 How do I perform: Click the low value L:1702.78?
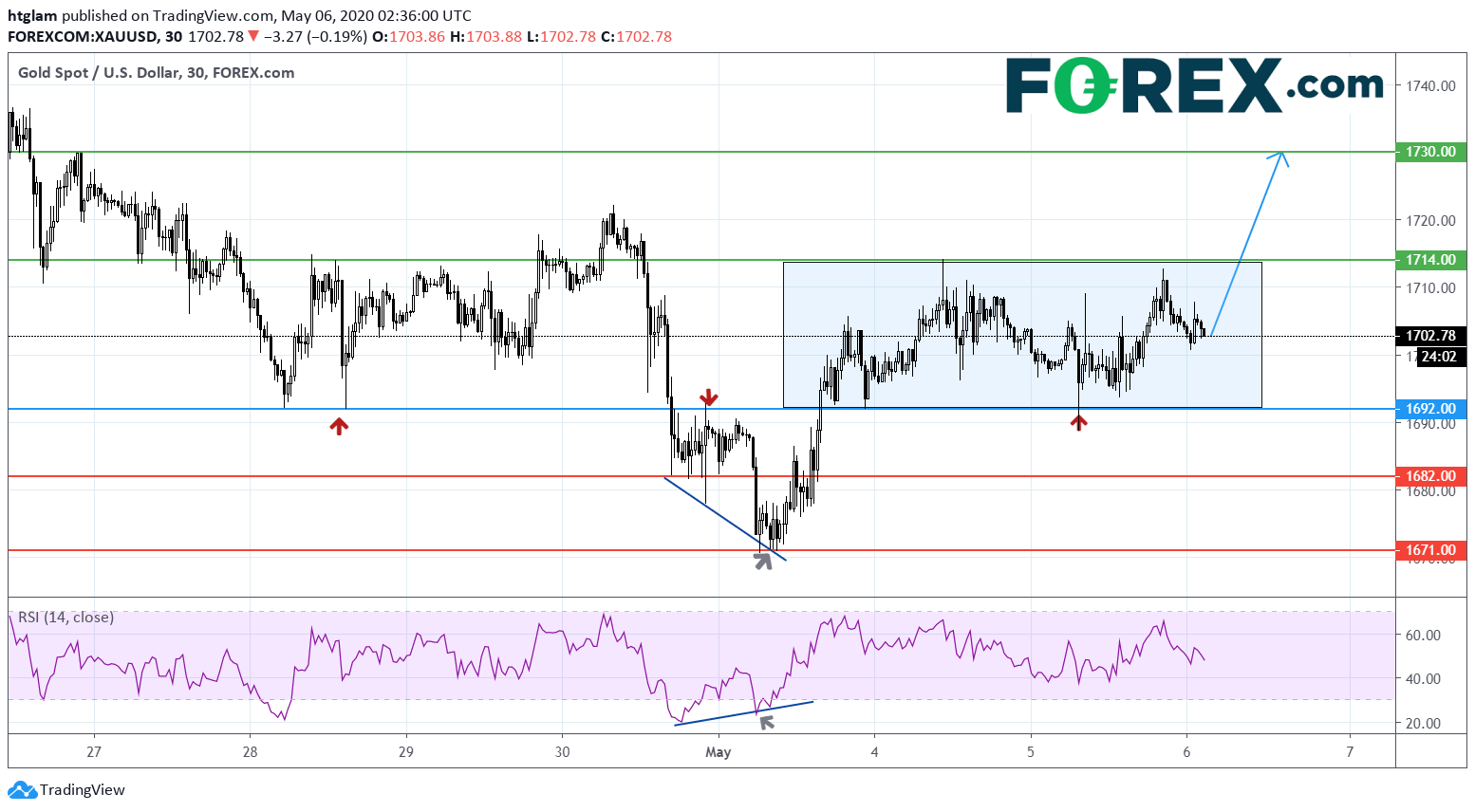(561, 36)
